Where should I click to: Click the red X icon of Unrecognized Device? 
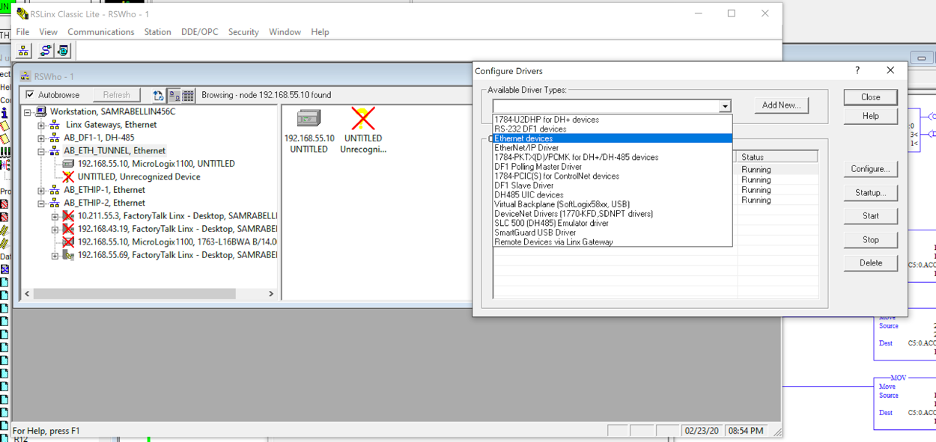[x=68, y=177]
